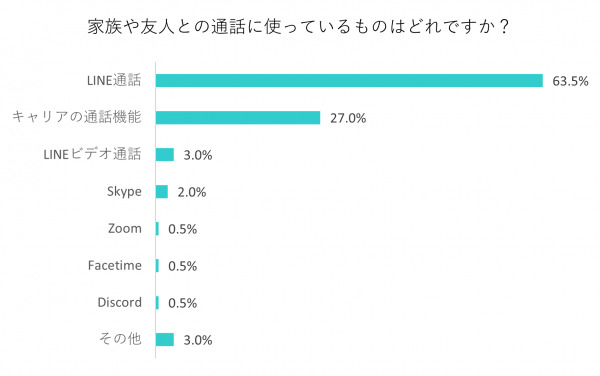The height and width of the screenshot is (376, 600).
Task: Click the Facetime bar
Action: pyautogui.click(x=157, y=265)
